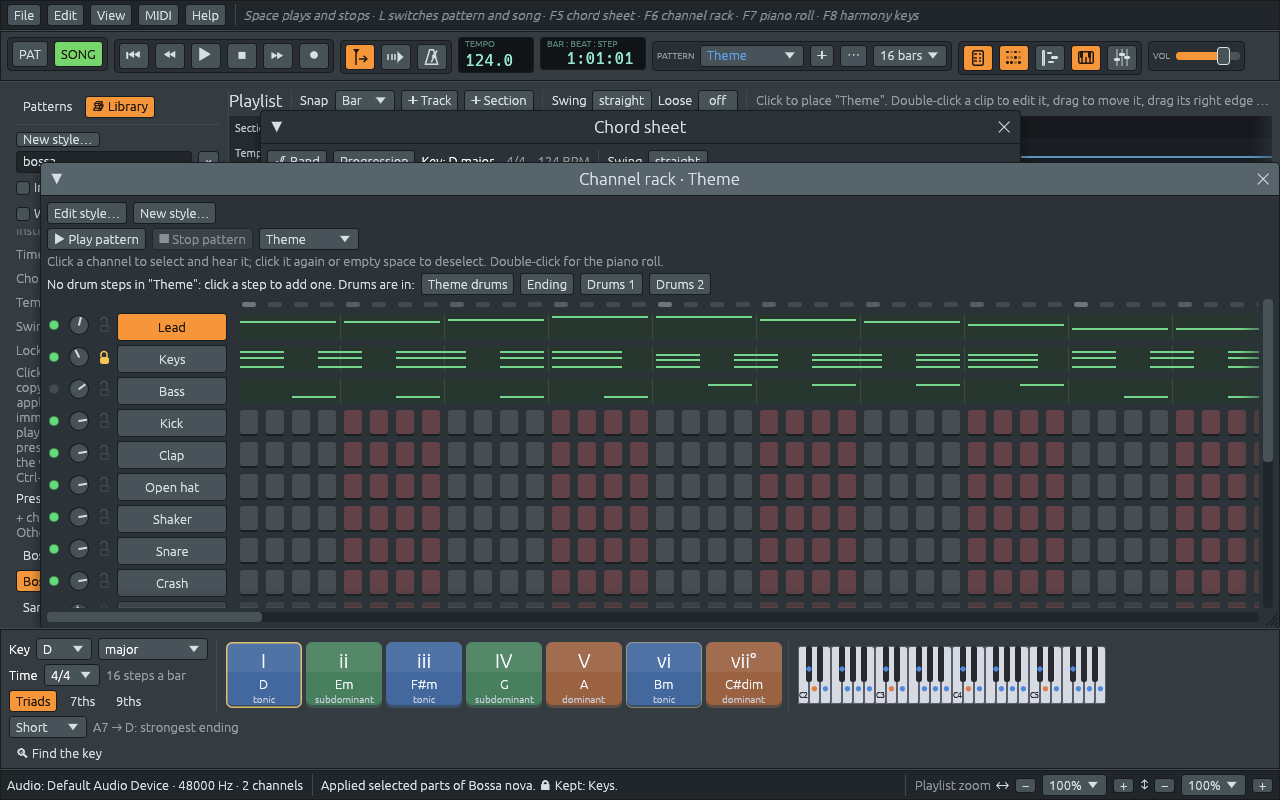Viewport: 1280px width, 800px height.
Task: Start playback with the transport play button
Action: (x=205, y=56)
